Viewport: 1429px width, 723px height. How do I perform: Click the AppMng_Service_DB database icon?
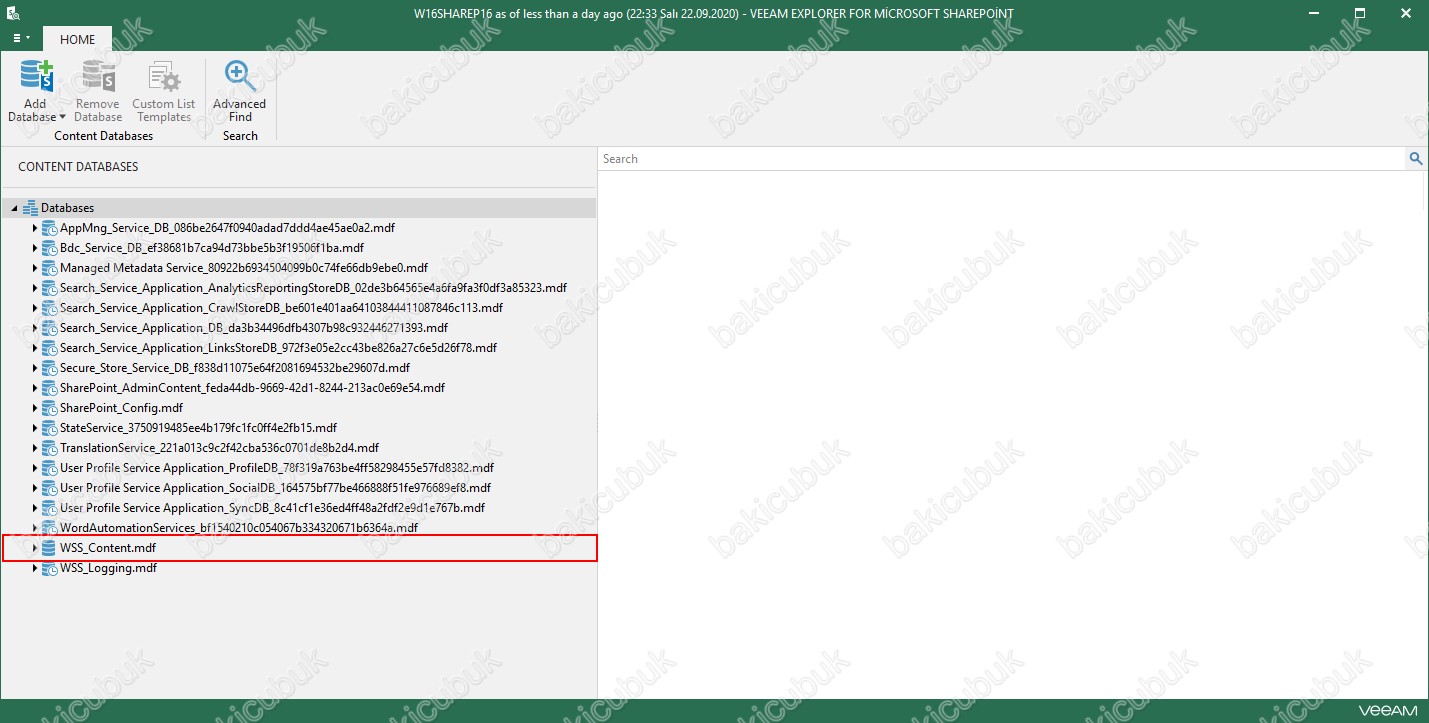point(49,228)
